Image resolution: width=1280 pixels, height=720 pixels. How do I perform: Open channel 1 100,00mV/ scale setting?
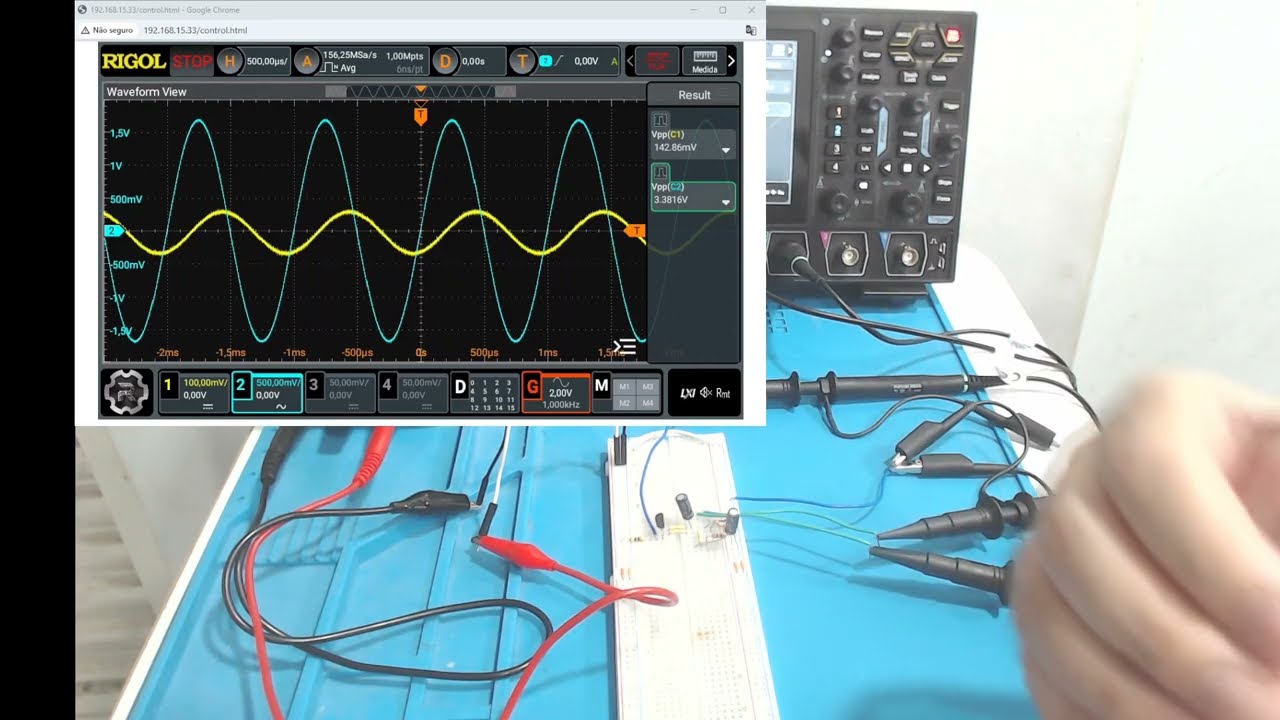pos(206,382)
